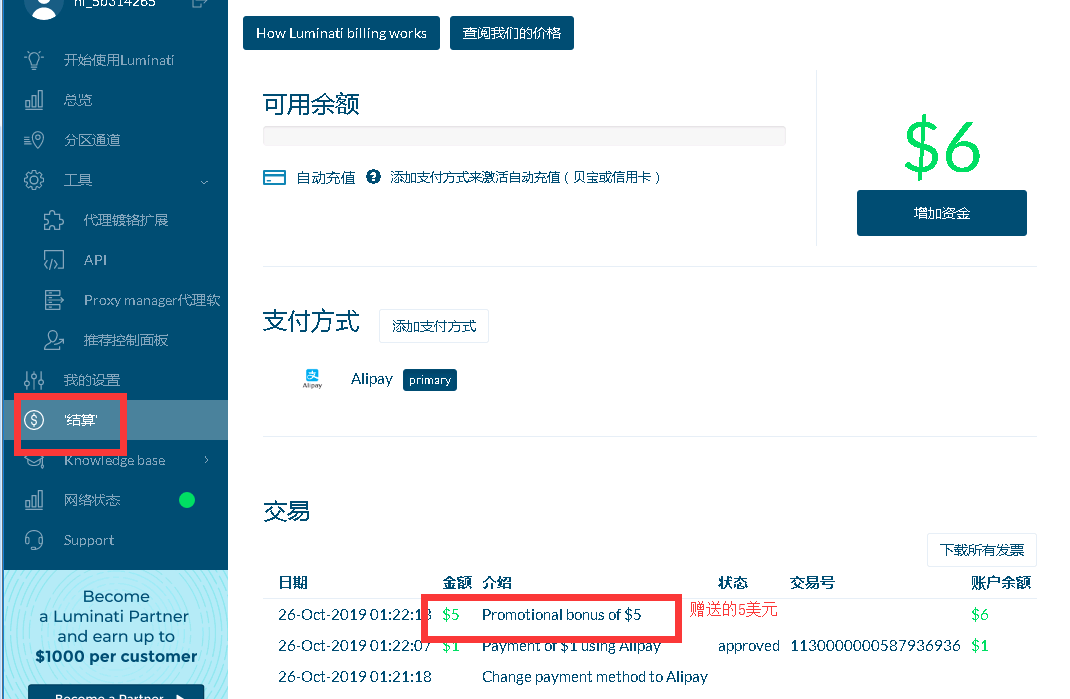
Task: Click the 自动充值 auto-recharge label
Action: pyautogui.click(x=326, y=177)
